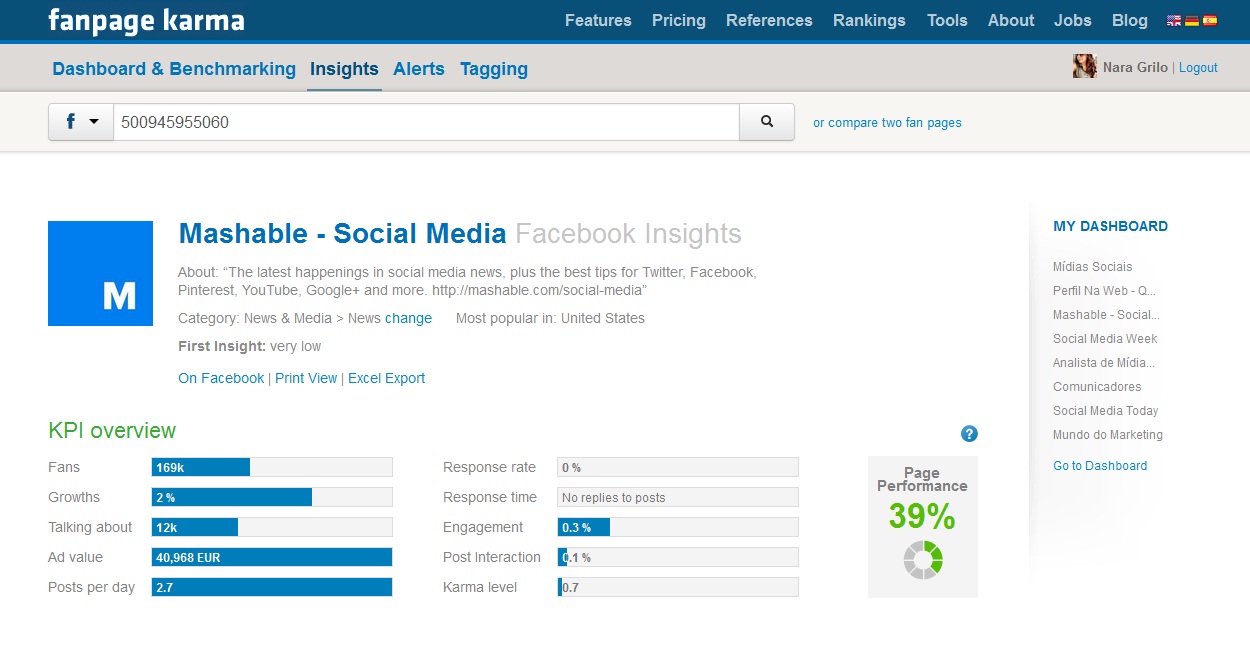This screenshot has height=646, width=1250.
Task: Click the Response rate 0 % bar
Action: point(678,467)
